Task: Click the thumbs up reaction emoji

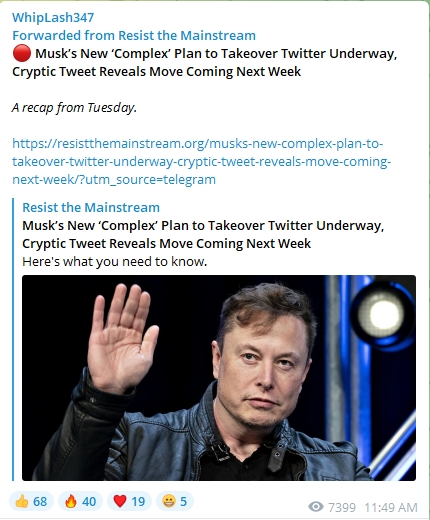Action: 22,501
